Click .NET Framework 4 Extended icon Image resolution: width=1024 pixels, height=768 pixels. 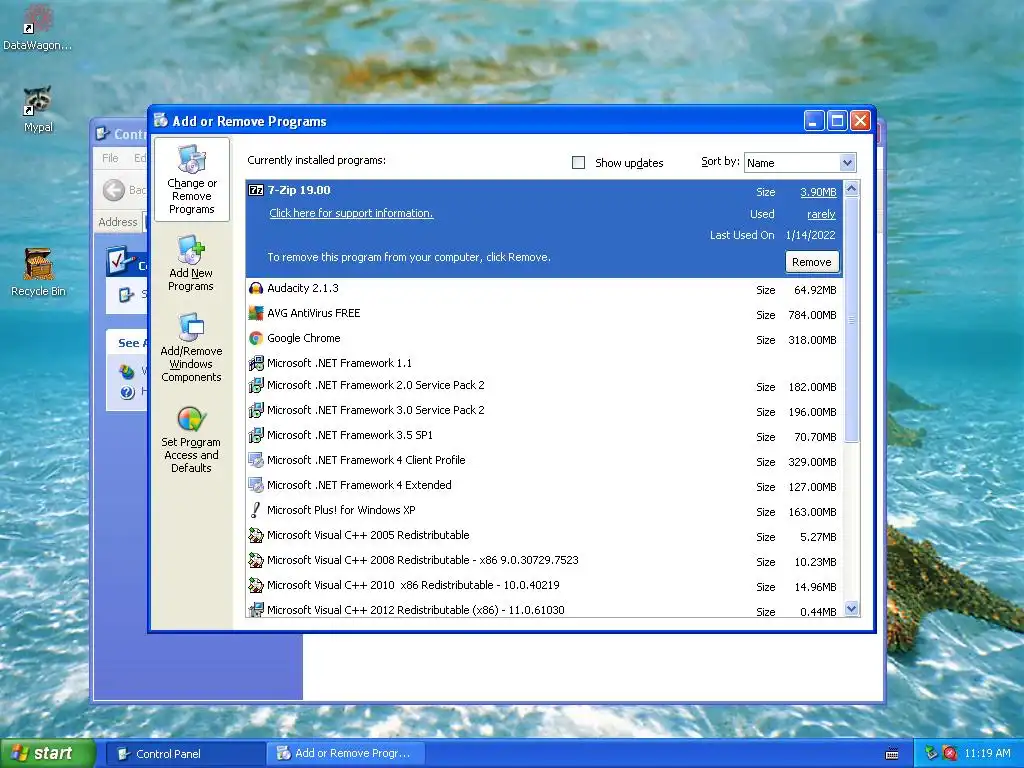256,485
